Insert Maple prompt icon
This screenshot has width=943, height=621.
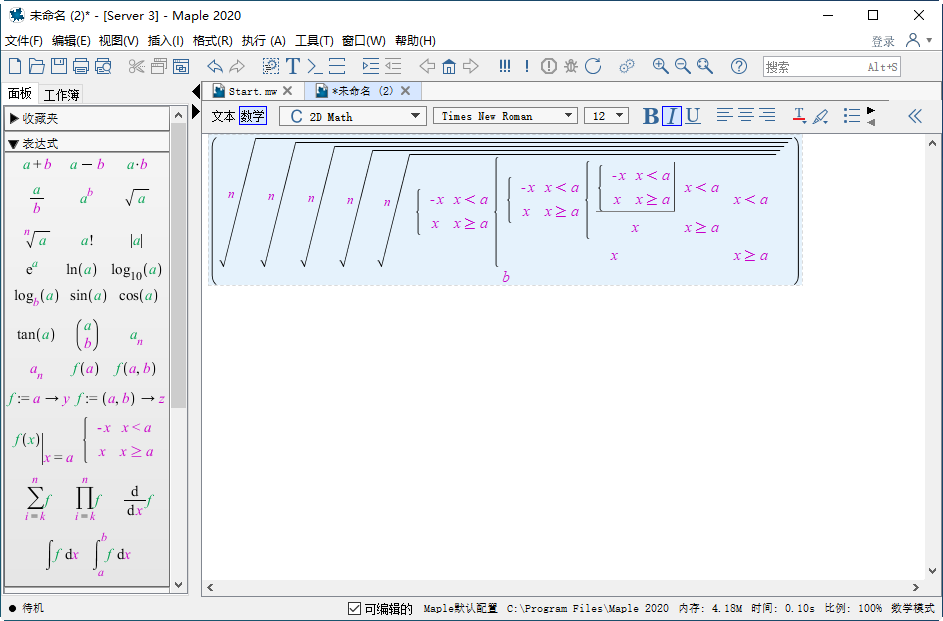pyautogui.click(x=315, y=66)
